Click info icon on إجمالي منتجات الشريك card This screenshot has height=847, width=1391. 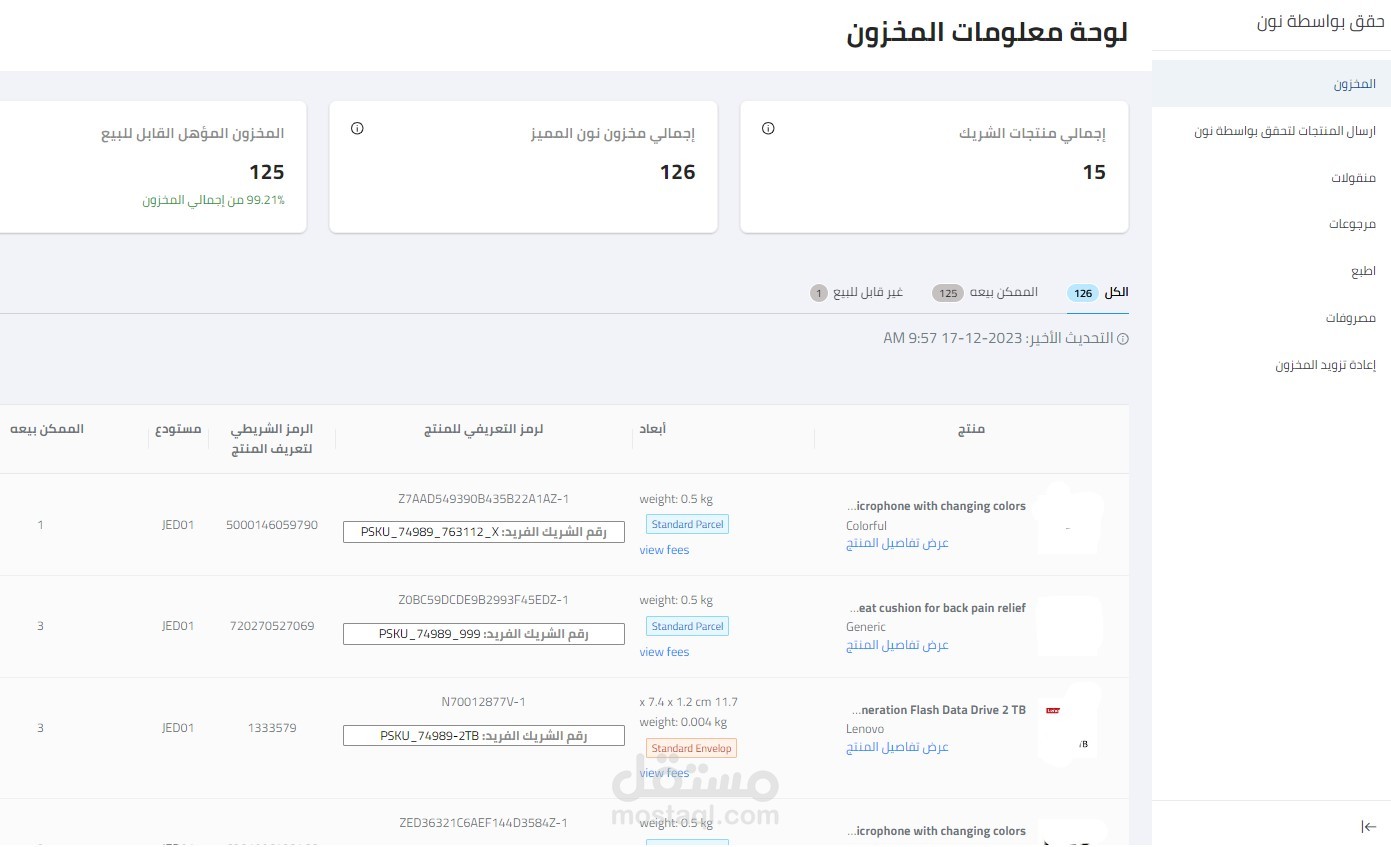pyautogui.click(x=768, y=128)
